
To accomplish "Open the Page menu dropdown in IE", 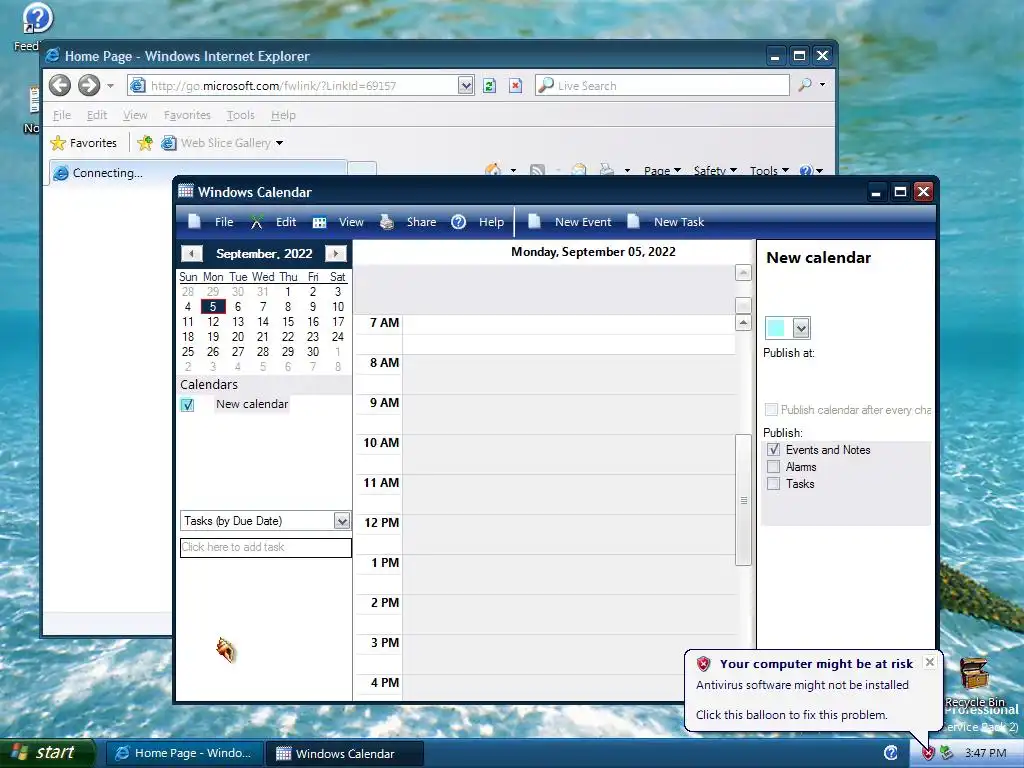I will click(662, 170).
